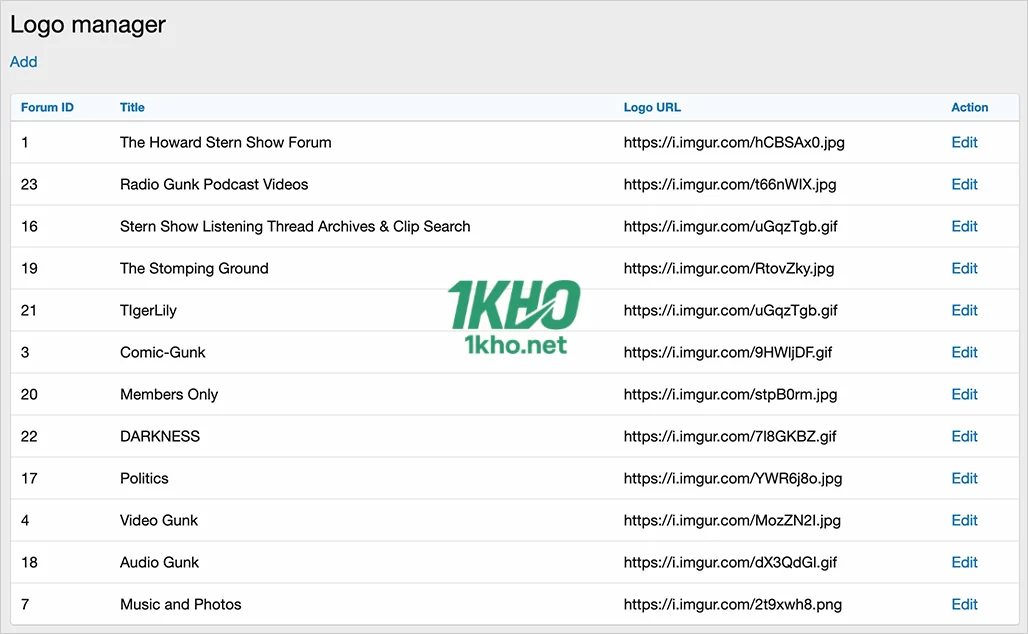Click the Action column header
The width and height of the screenshot is (1028, 634).
[968, 107]
